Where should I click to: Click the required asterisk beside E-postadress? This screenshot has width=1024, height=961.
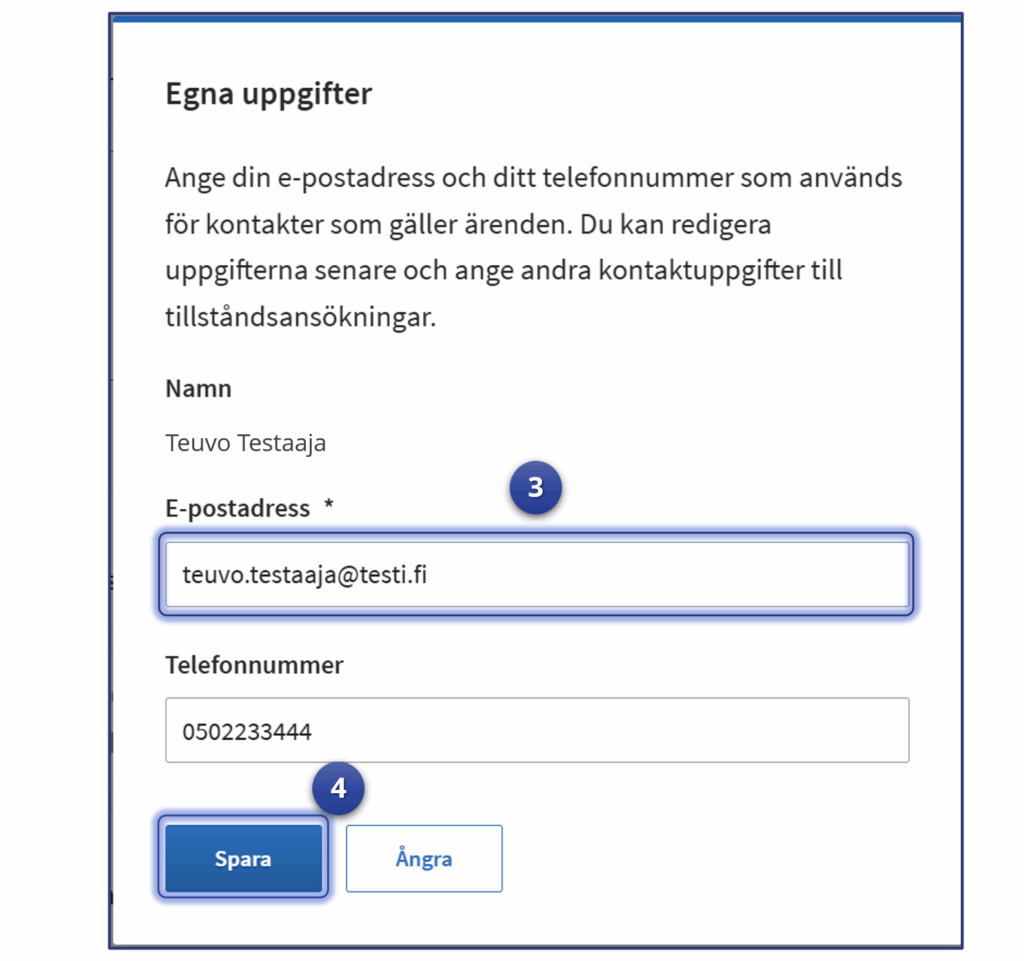coord(329,508)
